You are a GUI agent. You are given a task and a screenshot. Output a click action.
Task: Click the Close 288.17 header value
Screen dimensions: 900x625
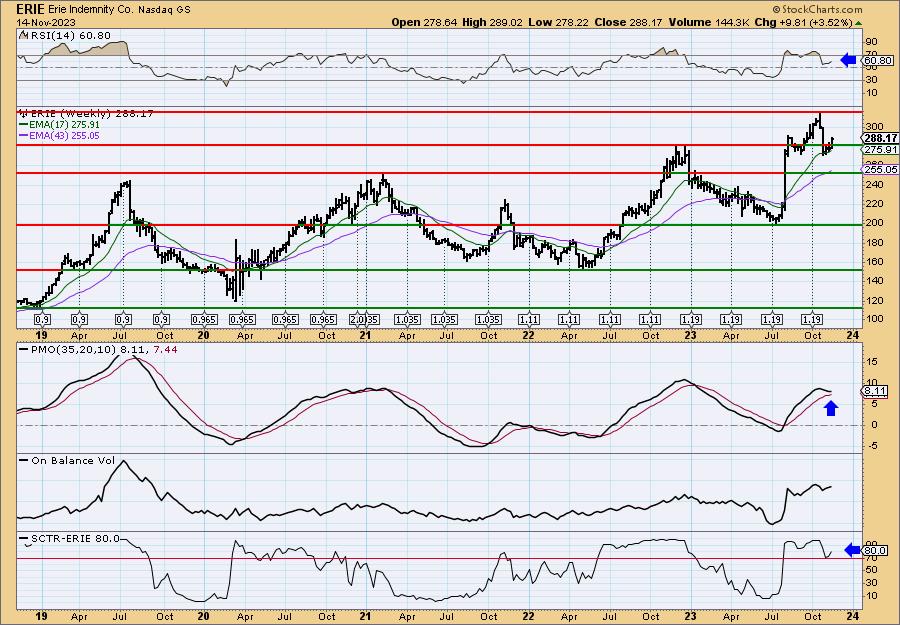point(628,22)
